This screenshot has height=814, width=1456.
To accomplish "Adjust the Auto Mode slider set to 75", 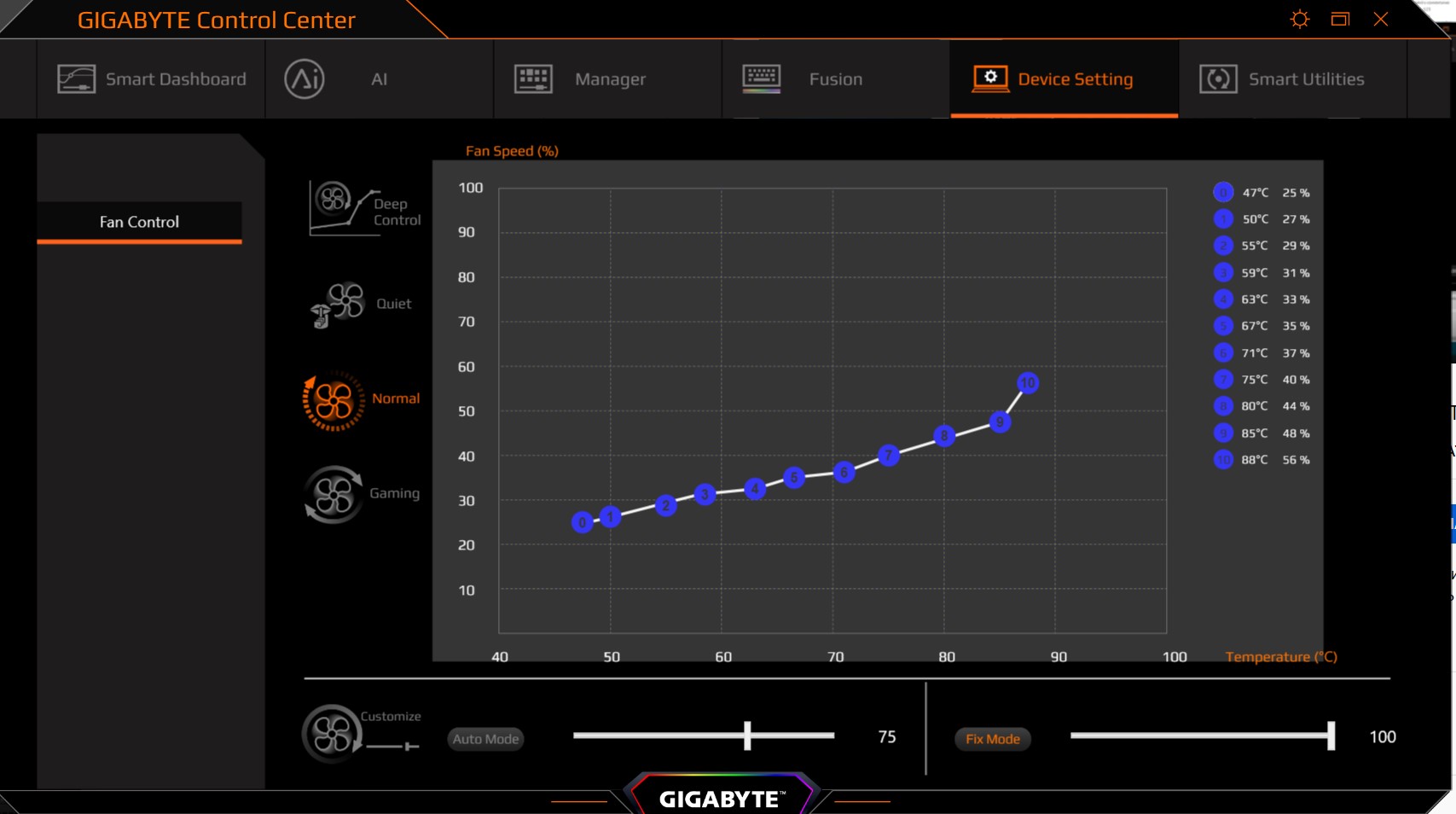I will [747, 736].
